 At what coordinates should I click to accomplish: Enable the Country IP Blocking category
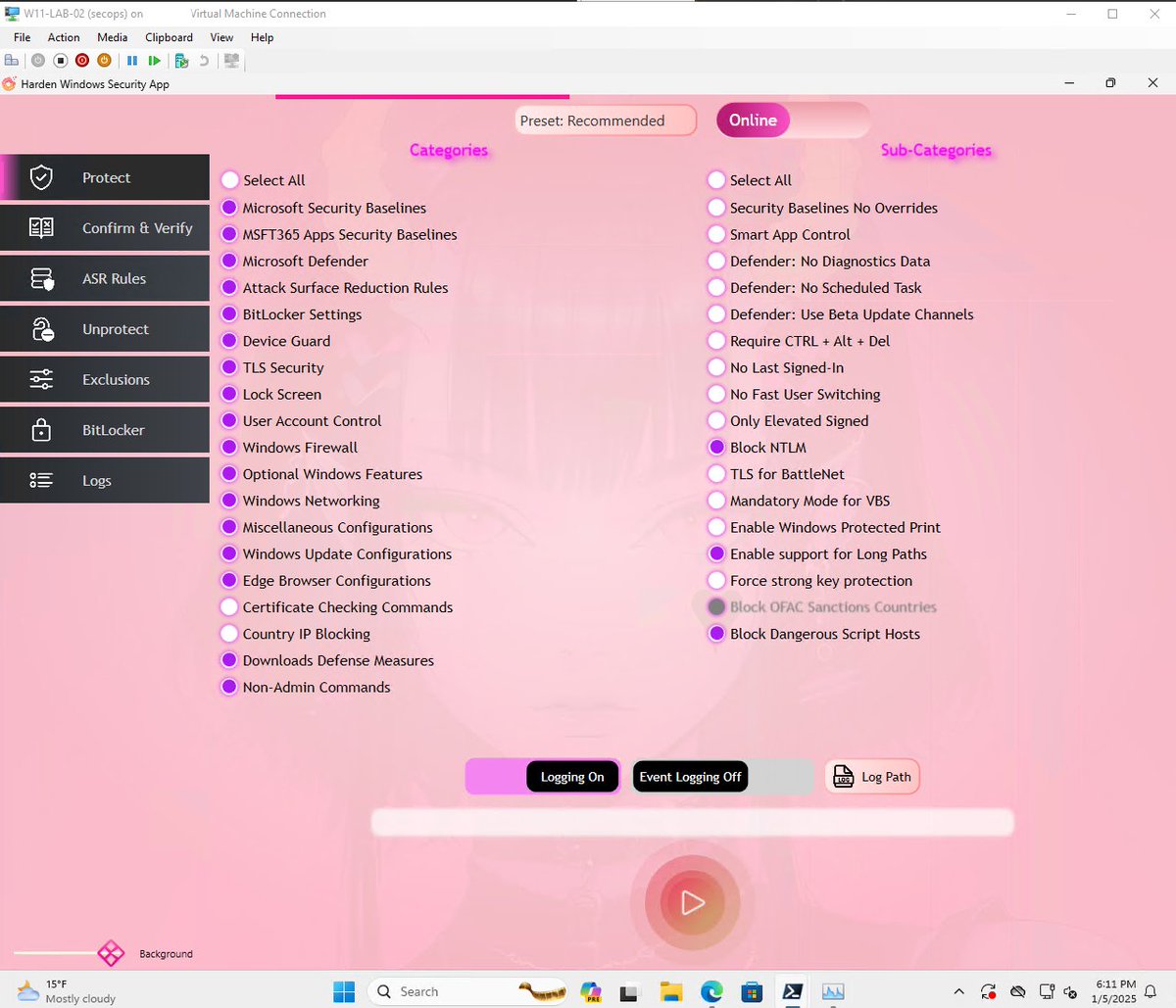tap(296, 634)
